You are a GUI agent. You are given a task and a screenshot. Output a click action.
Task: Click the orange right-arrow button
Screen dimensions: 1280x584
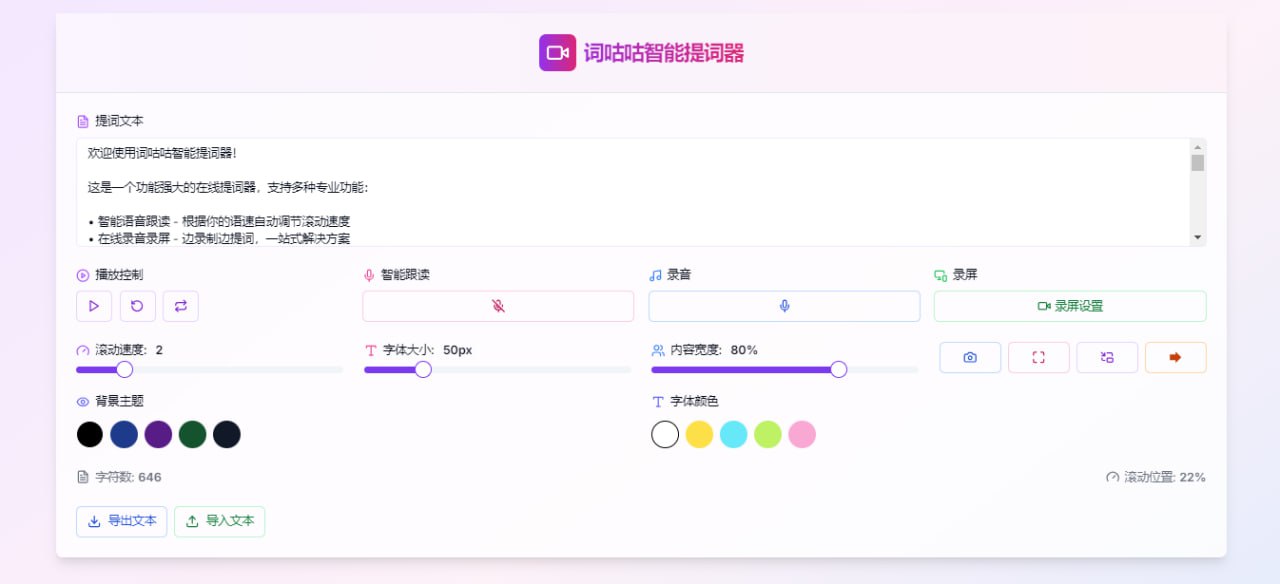point(1175,357)
